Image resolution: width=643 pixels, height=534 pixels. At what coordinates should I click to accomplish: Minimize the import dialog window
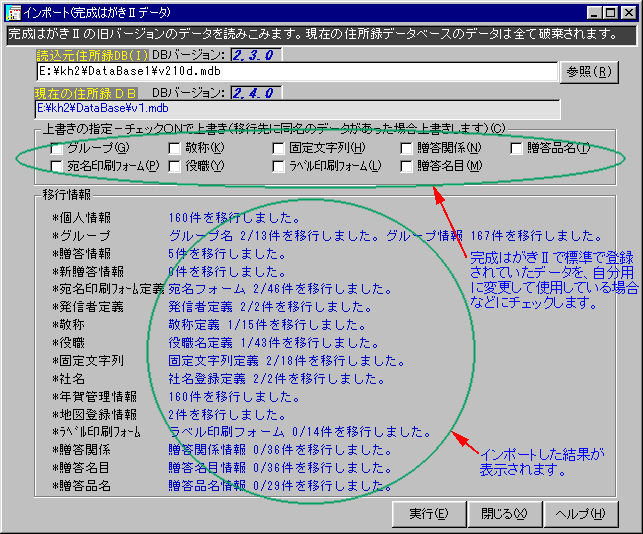point(593,11)
